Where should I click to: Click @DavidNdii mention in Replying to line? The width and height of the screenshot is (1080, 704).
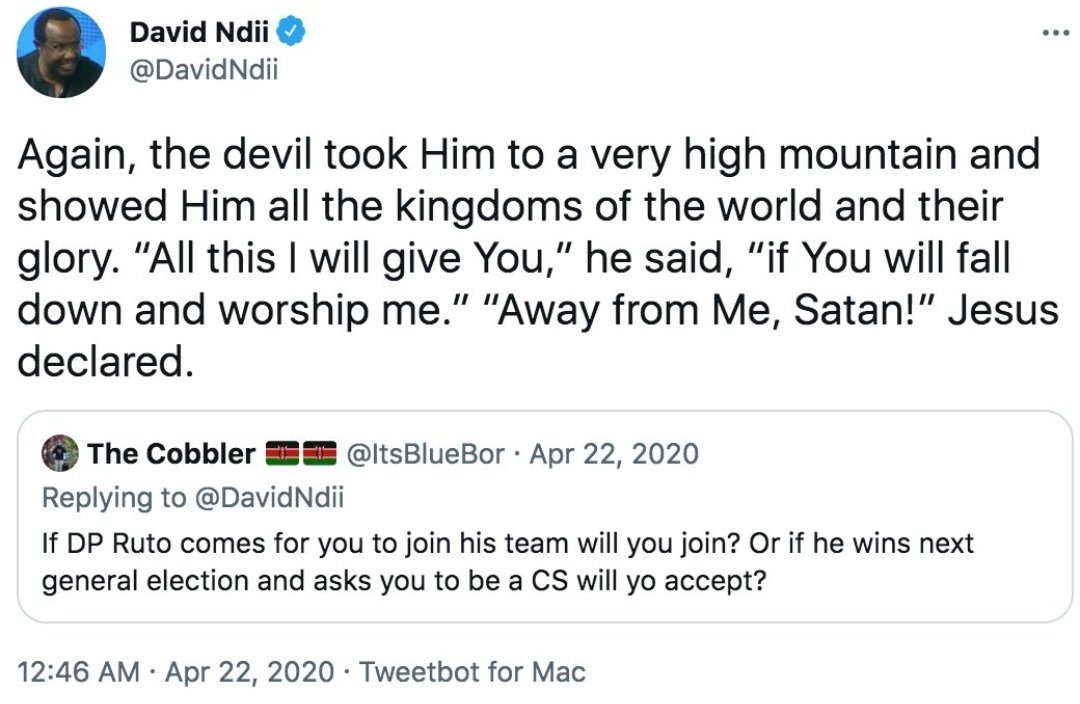pyautogui.click(x=269, y=497)
